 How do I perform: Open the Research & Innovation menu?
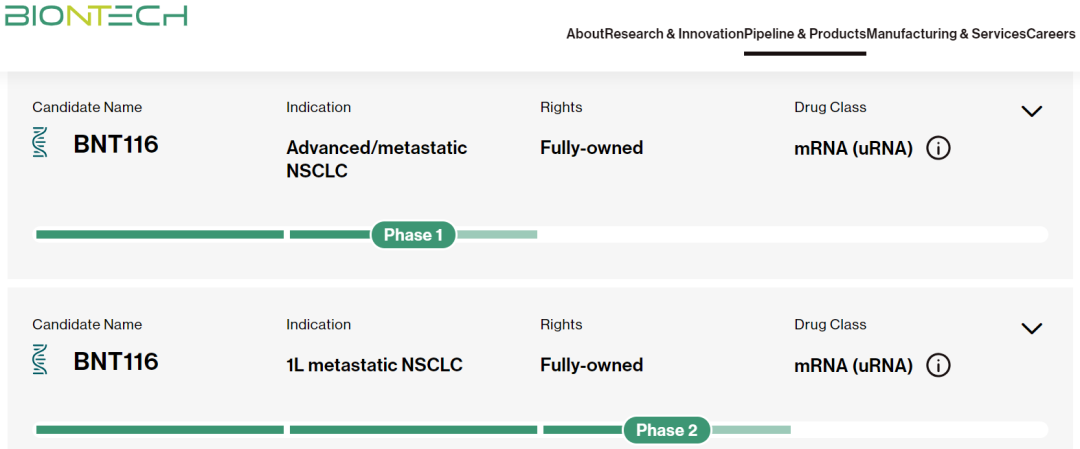[x=674, y=34]
